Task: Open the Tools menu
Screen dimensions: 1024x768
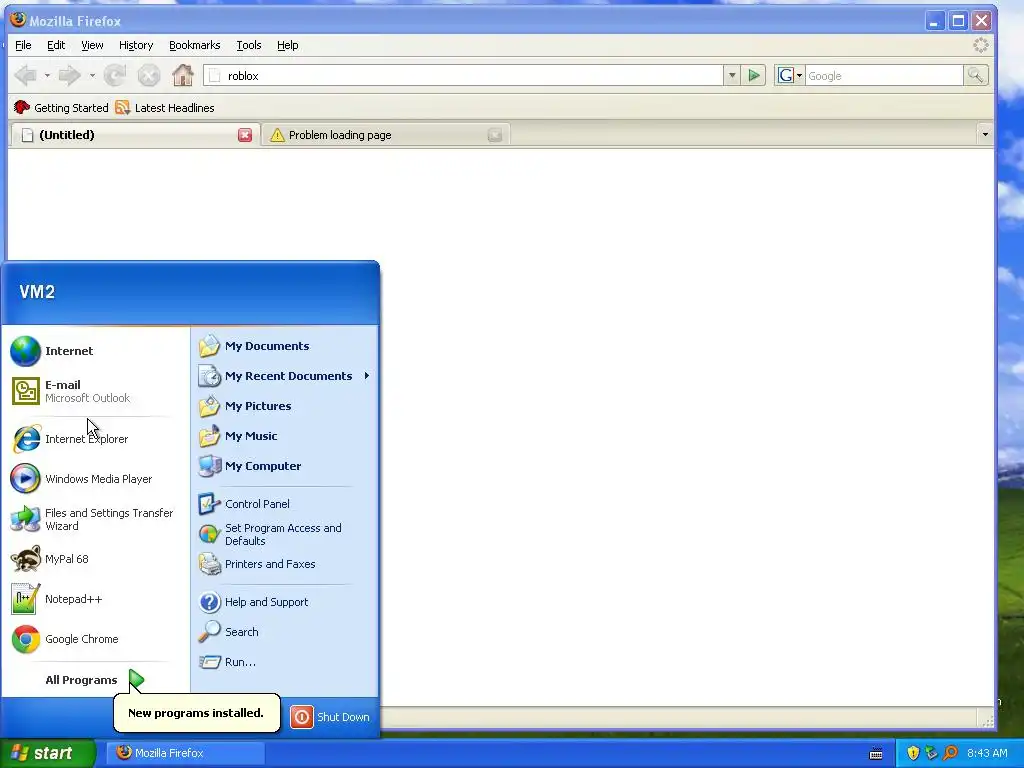Action: click(x=249, y=45)
